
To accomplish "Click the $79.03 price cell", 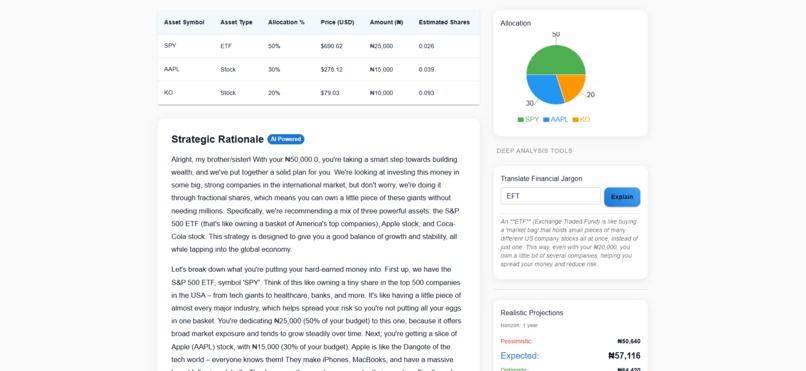I will pos(330,93).
